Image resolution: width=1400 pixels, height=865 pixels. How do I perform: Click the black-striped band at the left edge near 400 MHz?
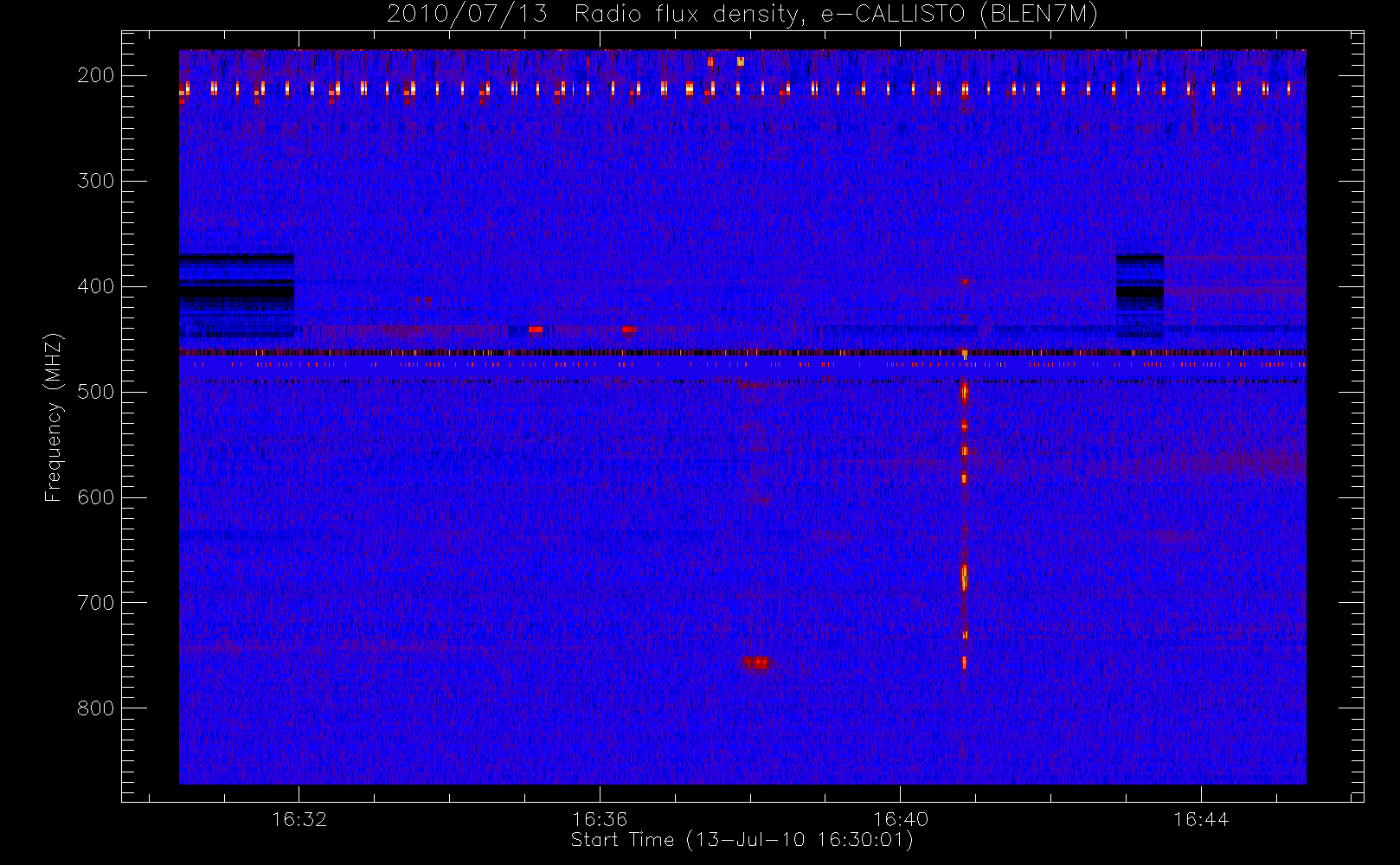[236, 295]
